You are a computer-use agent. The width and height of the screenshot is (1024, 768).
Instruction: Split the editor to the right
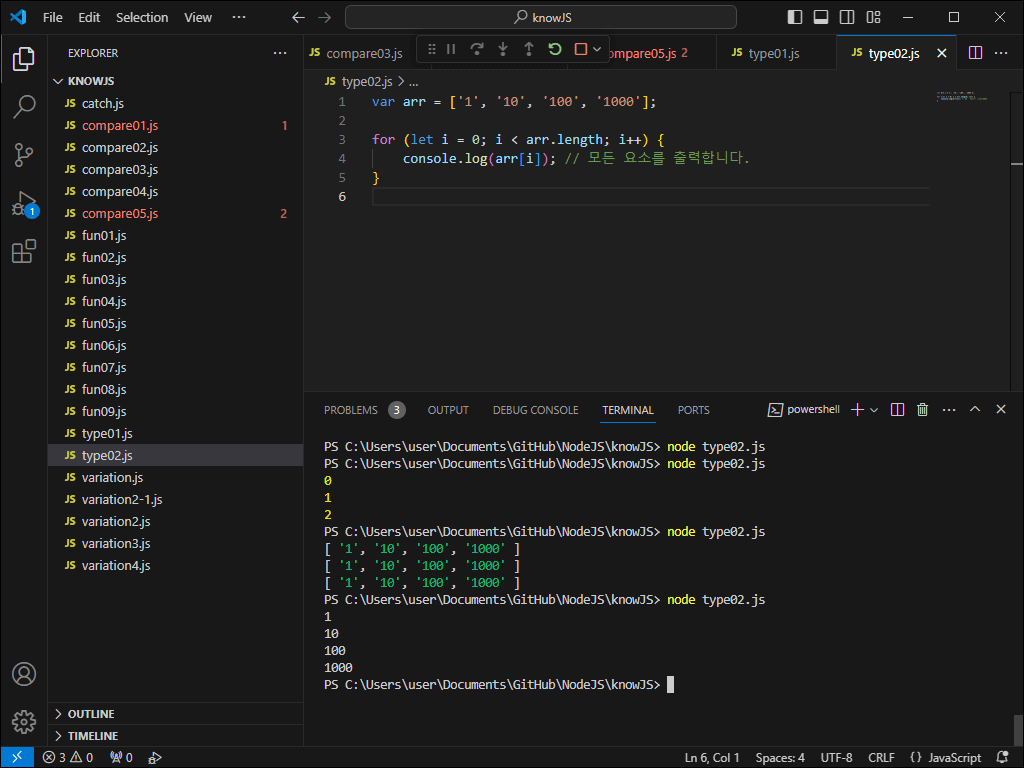point(976,53)
